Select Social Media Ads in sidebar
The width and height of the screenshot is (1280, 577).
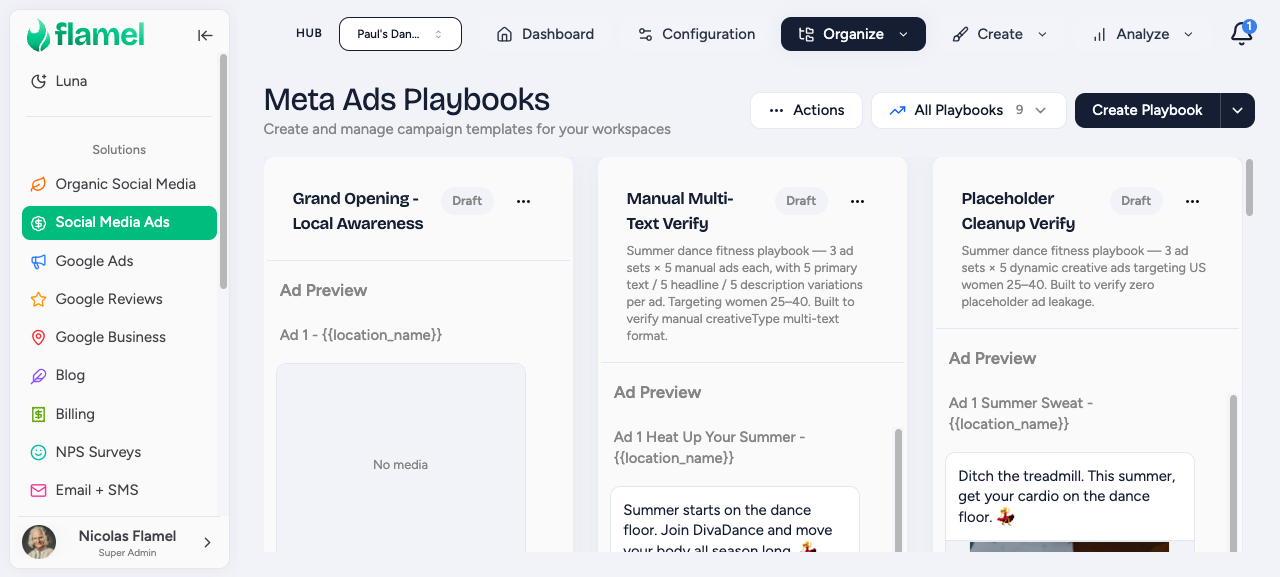click(119, 223)
